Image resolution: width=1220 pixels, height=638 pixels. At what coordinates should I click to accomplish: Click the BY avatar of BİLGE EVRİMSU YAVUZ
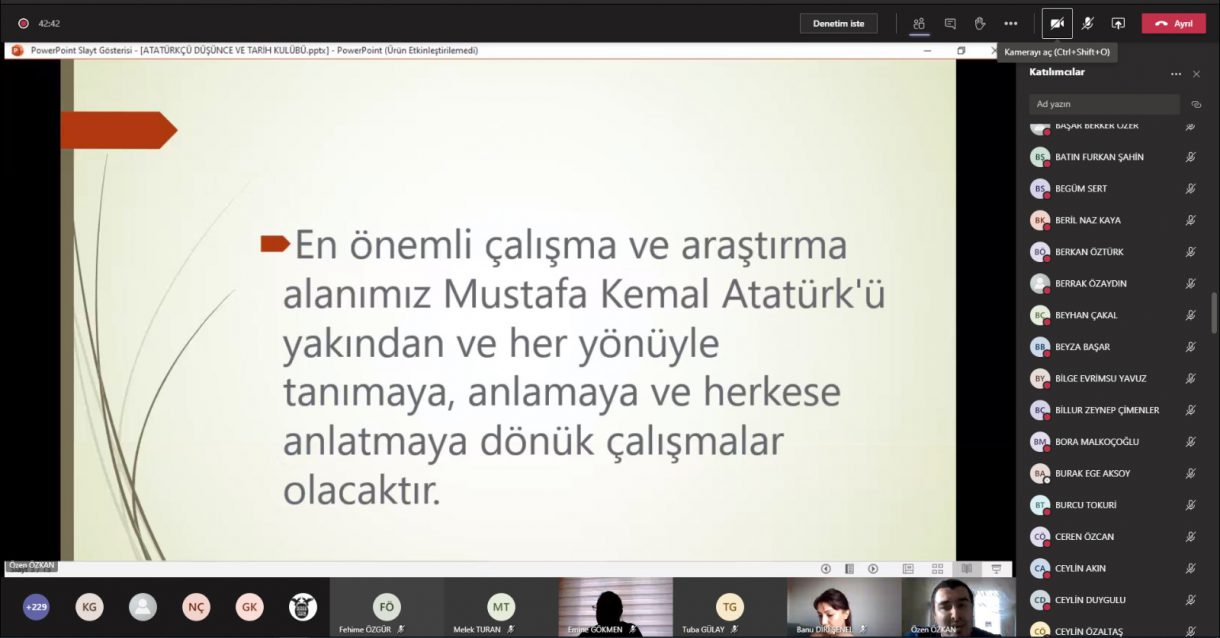1040,378
